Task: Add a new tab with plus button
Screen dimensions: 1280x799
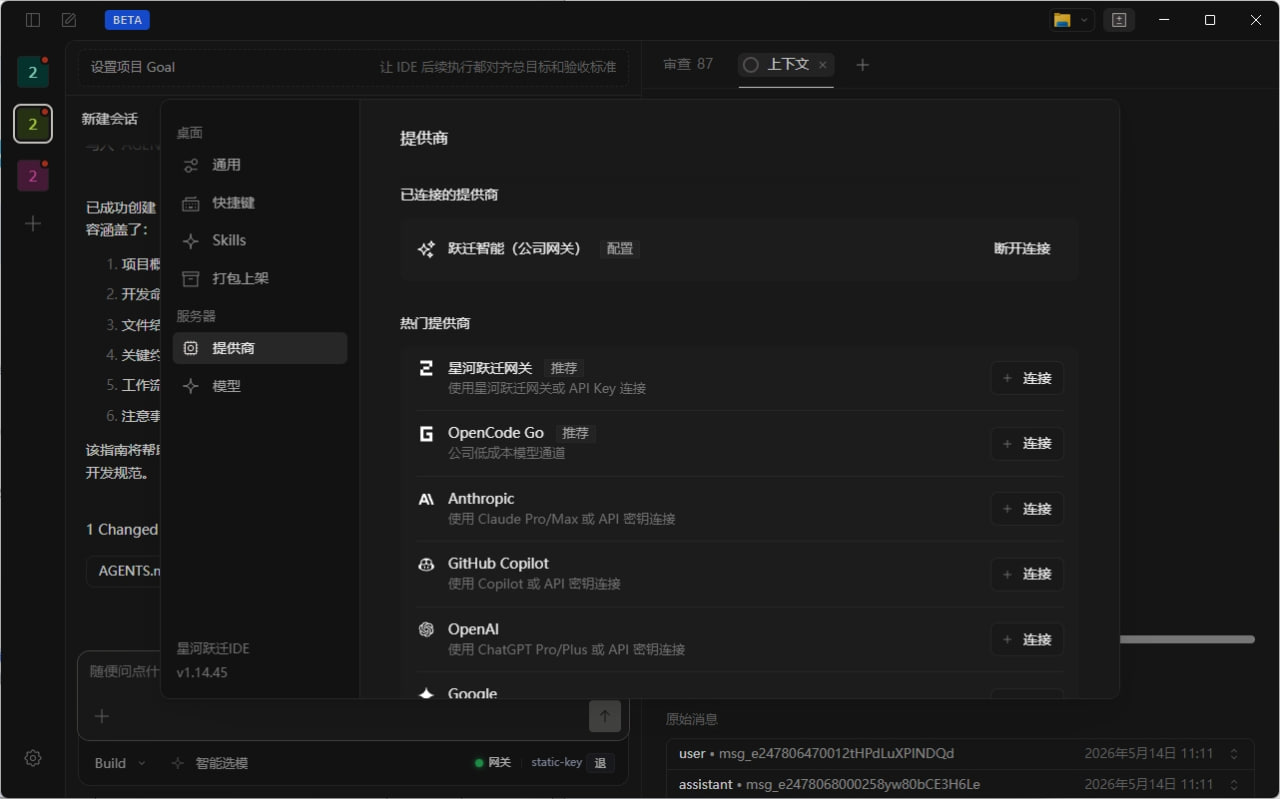Action: click(x=863, y=64)
